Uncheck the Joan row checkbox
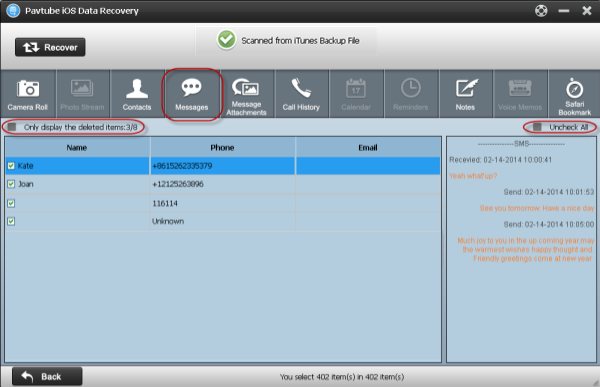This screenshot has height=387, width=600. pos(11,184)
